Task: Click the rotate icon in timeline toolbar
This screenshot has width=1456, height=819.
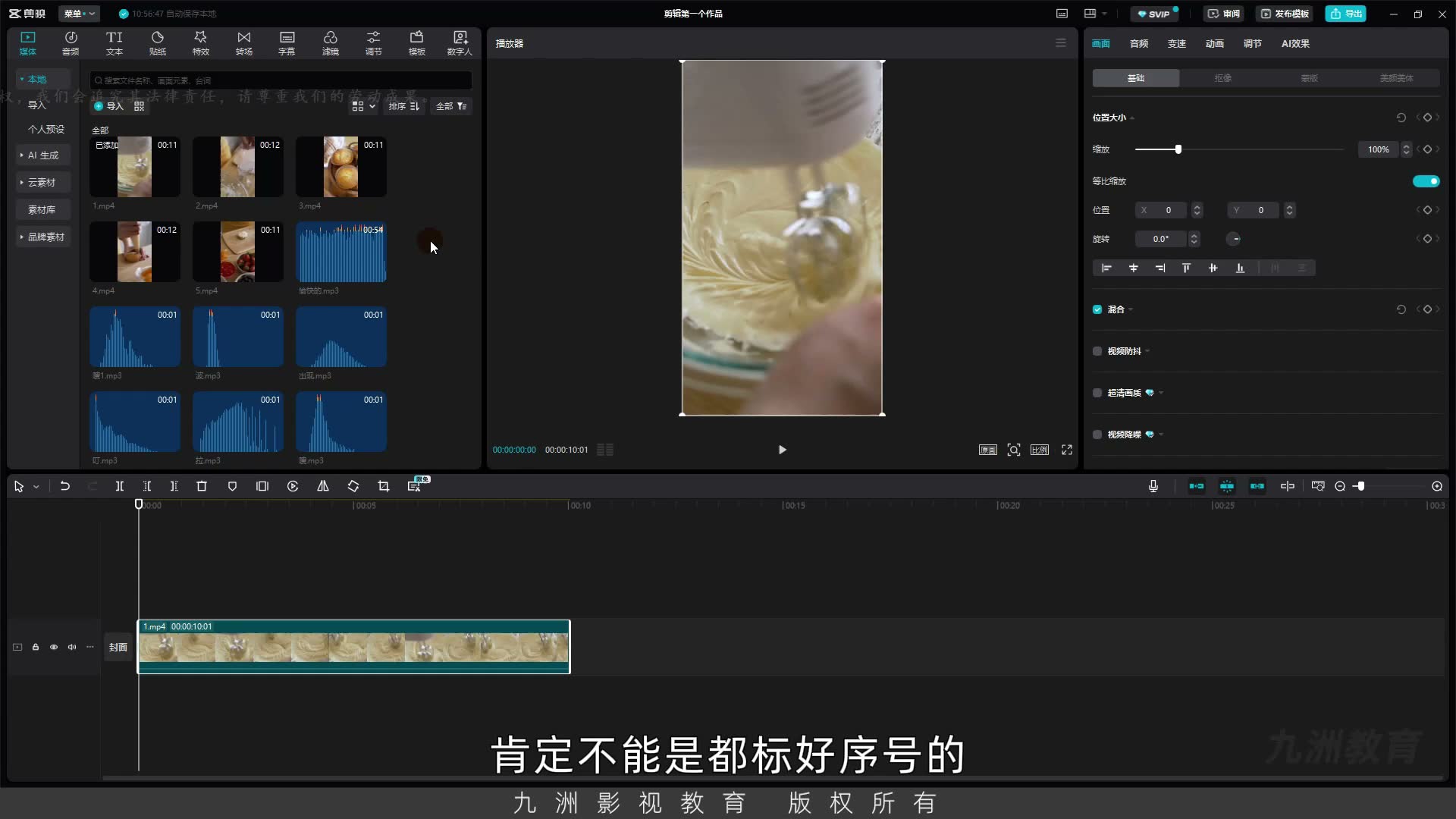Action: (353, 486)
